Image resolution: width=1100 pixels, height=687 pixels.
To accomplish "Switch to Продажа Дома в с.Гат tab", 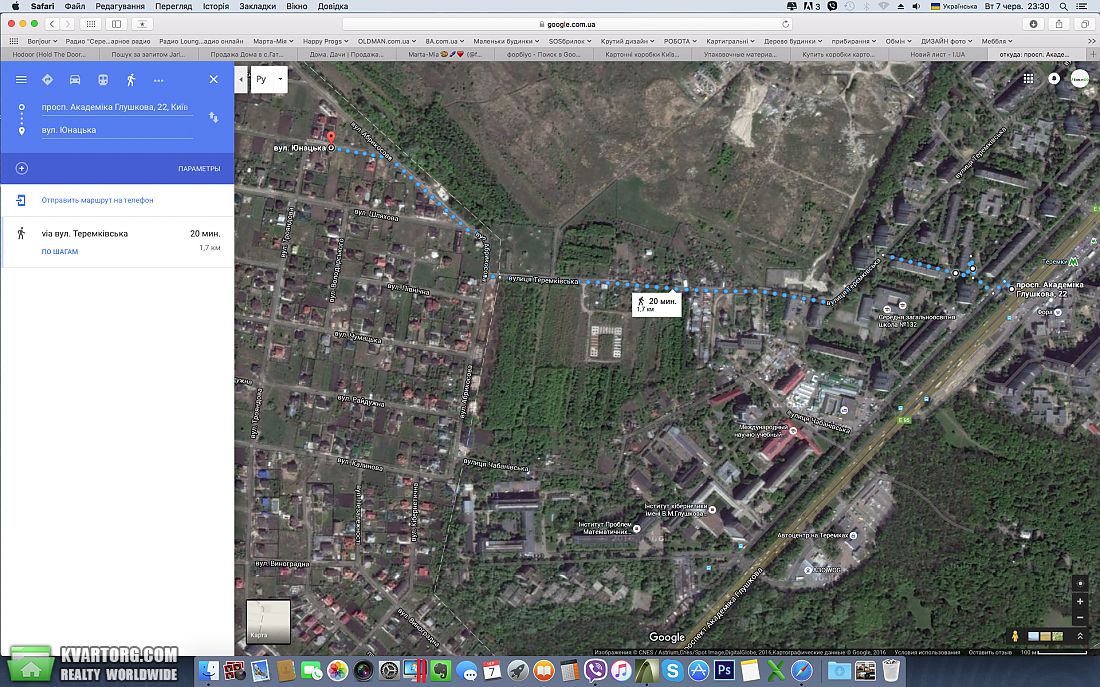I will pyautogui.click(x=247, y=54).
